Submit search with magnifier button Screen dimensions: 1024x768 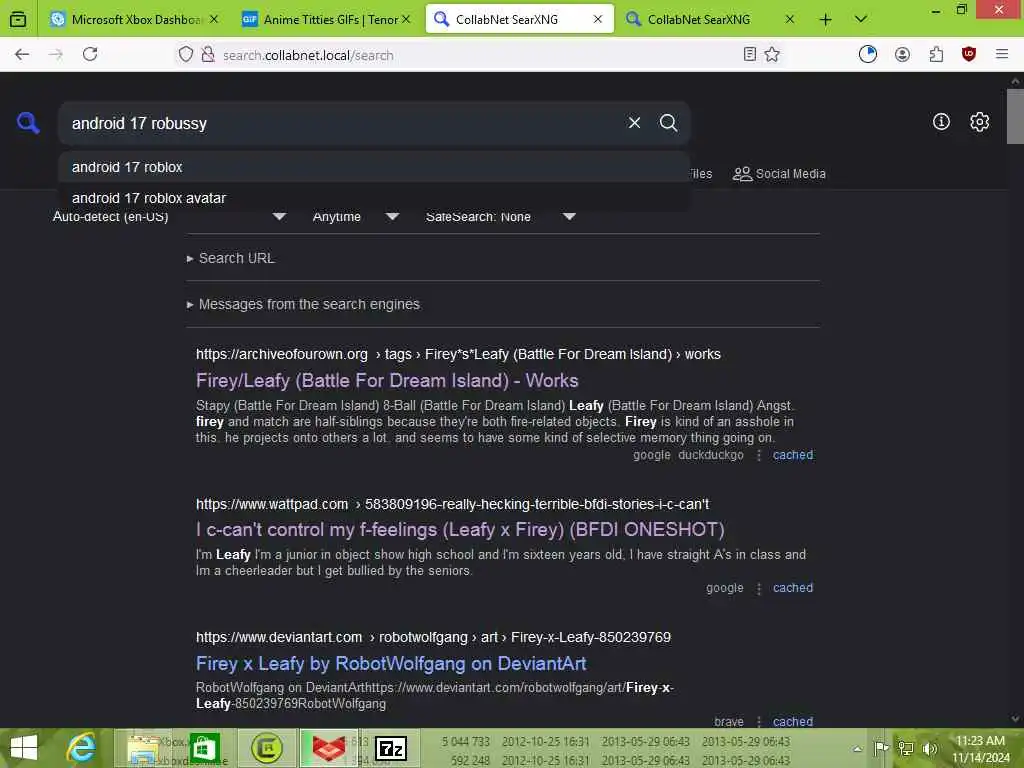coord(668,123)
